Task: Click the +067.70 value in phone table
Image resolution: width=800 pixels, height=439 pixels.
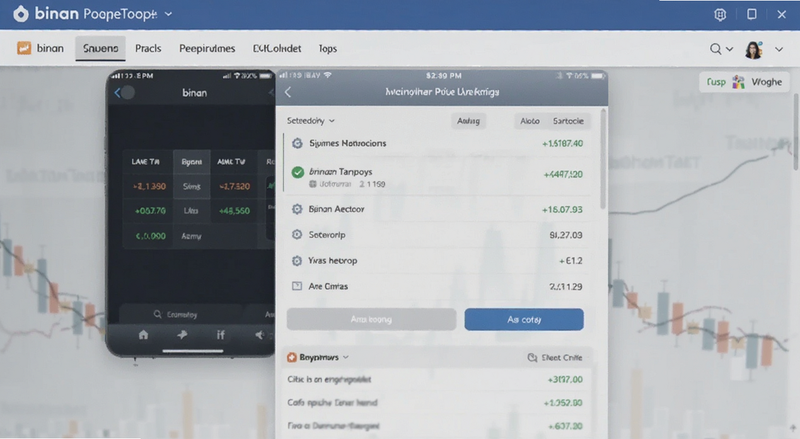Action: tap(151, 210)
